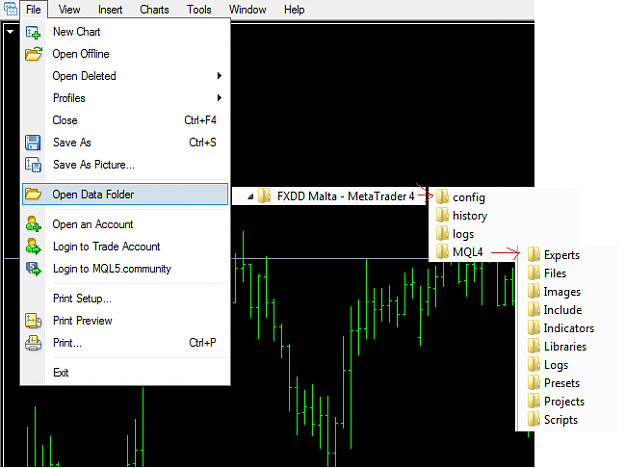Viewport: 625px width, 468px height.
Task: Select the MQL4 folder label
Action: 468,252
